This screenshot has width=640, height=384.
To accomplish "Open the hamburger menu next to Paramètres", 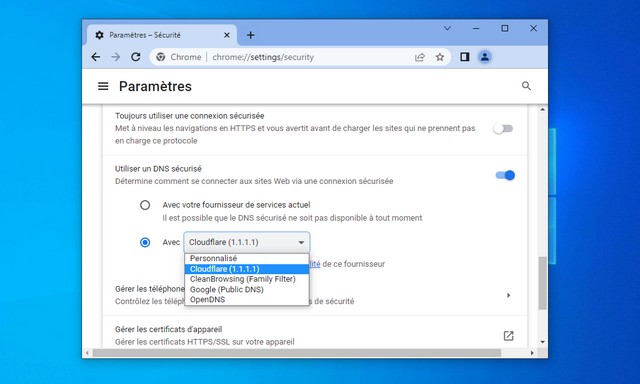I will click(x=103, y=87).
